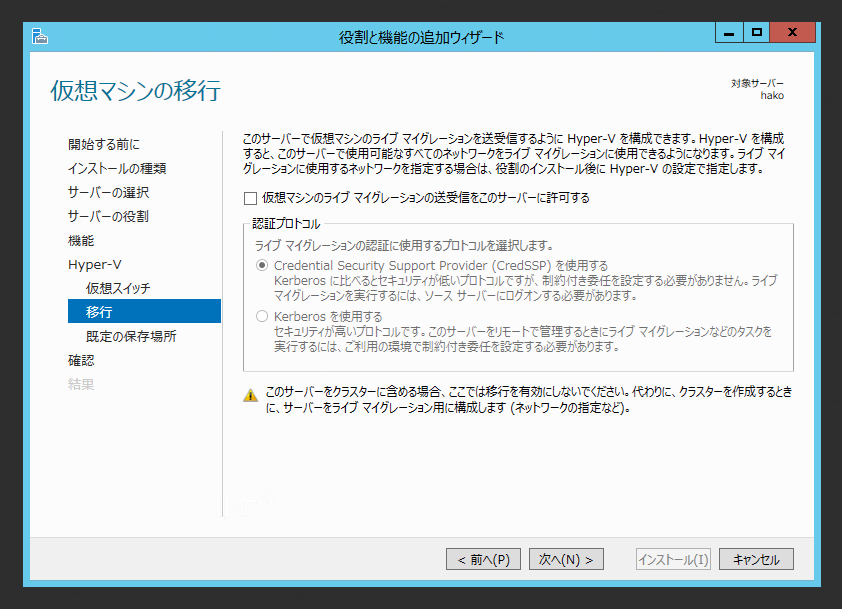The height and width of the screenshot is (609, 842).
Task: Go to 開始する前に step
Action: (x=104, y=144)
